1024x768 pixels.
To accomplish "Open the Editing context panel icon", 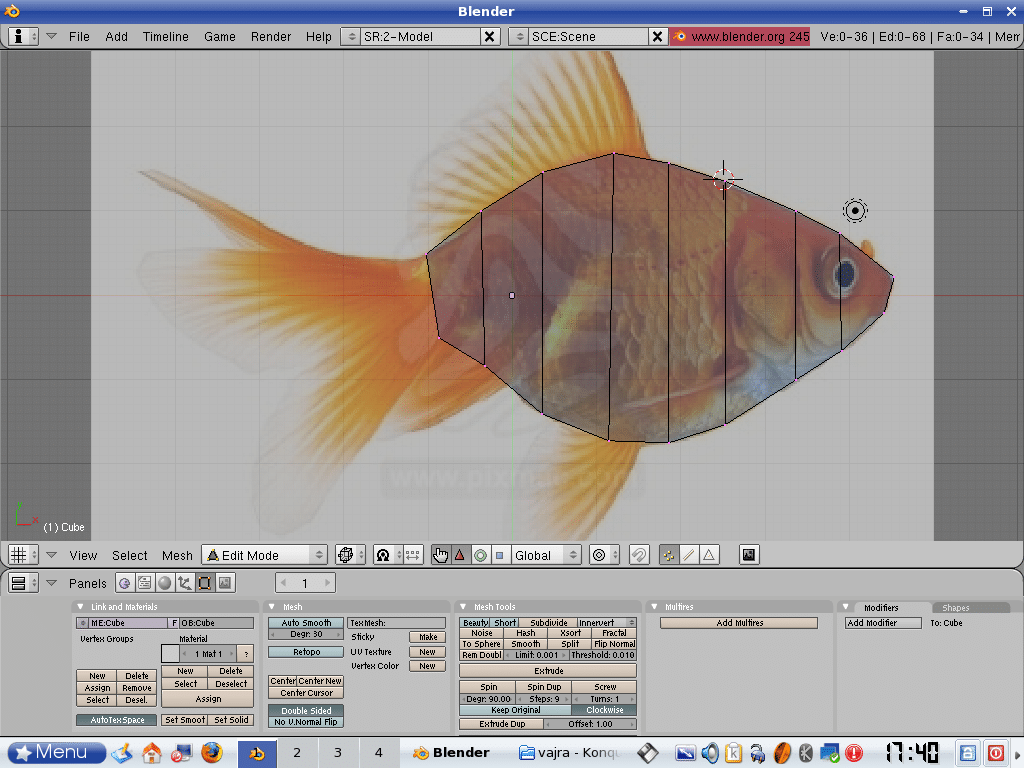I will [x=205, y=583].
